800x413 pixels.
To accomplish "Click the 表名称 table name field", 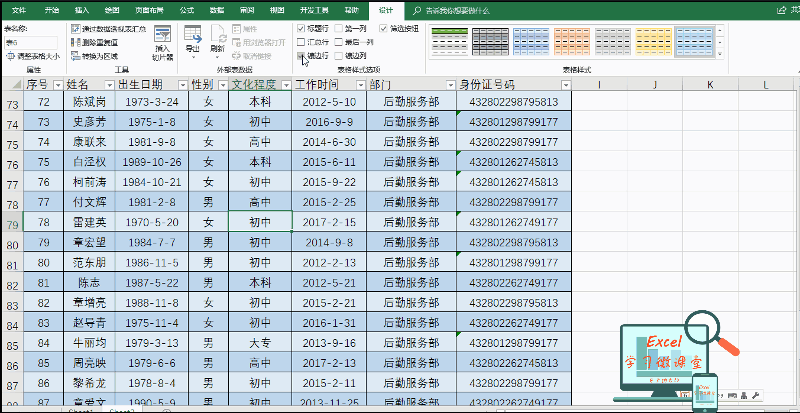I will click(31, 42).
